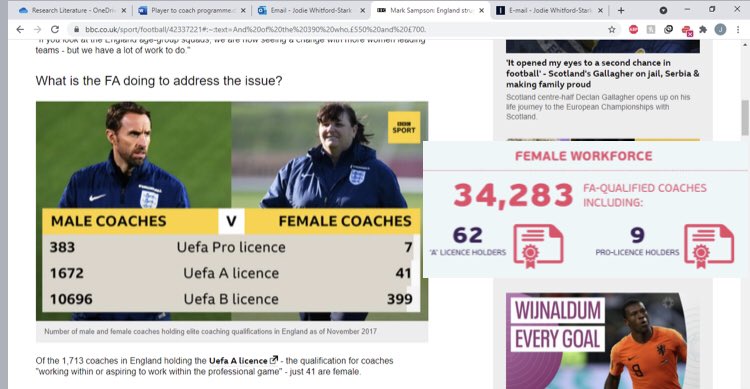Select the Mark Sampson England tab

point(430,10)
